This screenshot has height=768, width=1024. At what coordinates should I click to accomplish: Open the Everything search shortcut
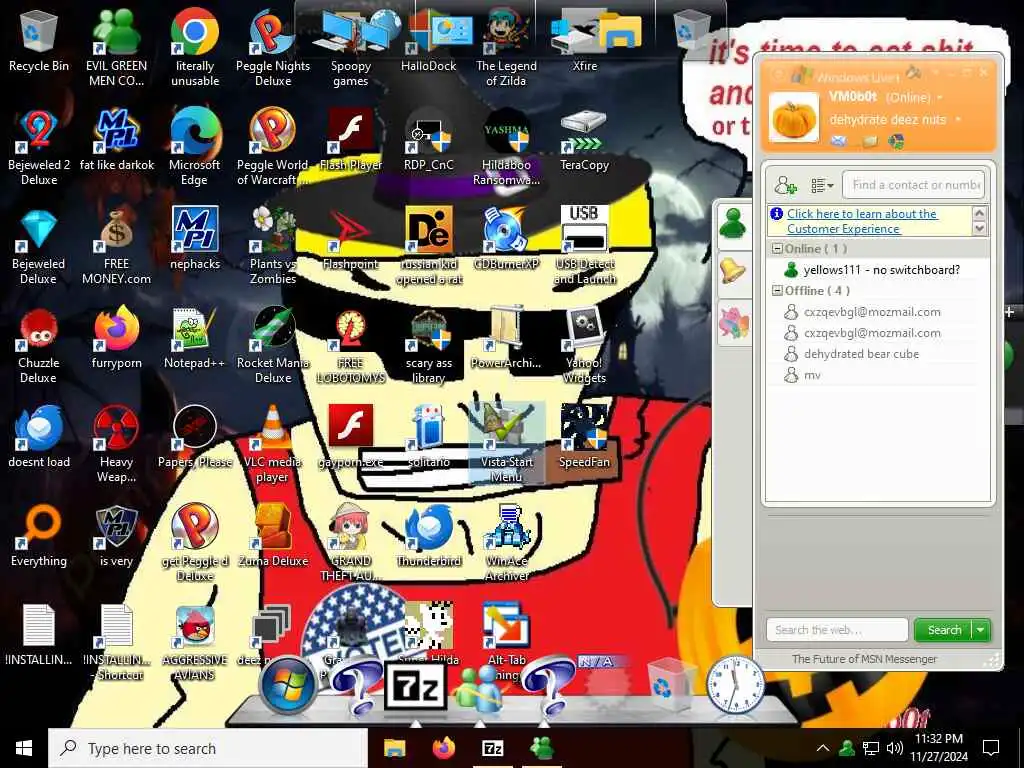point(39,537)
